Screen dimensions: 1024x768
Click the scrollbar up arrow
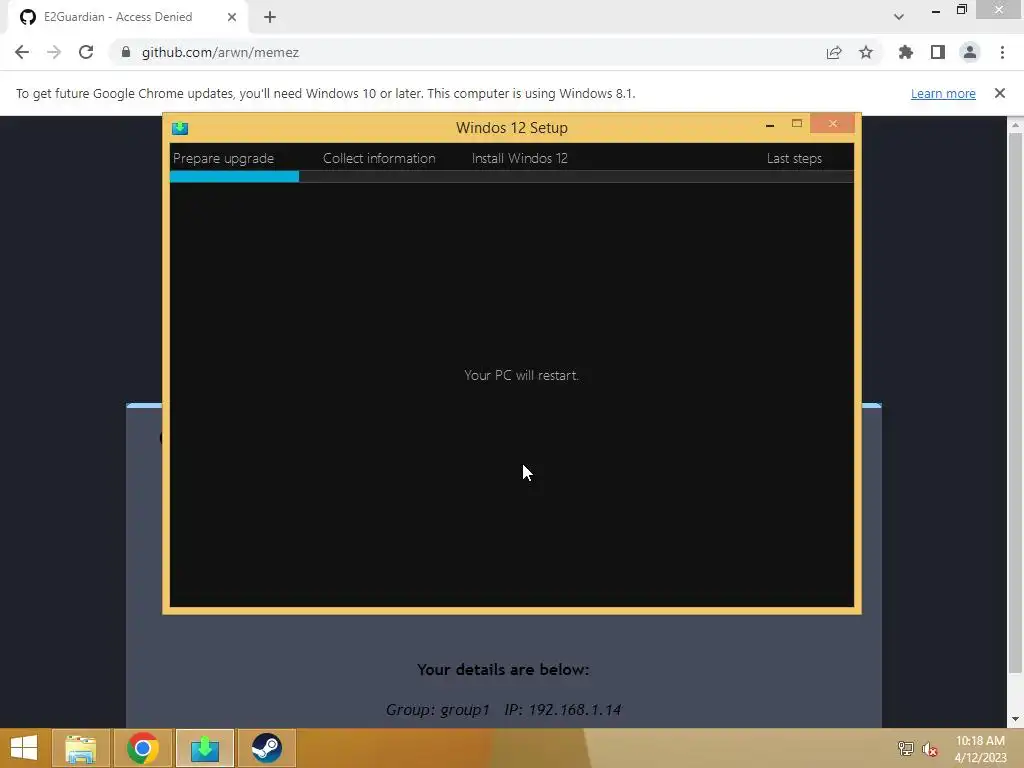(1015, 124)
